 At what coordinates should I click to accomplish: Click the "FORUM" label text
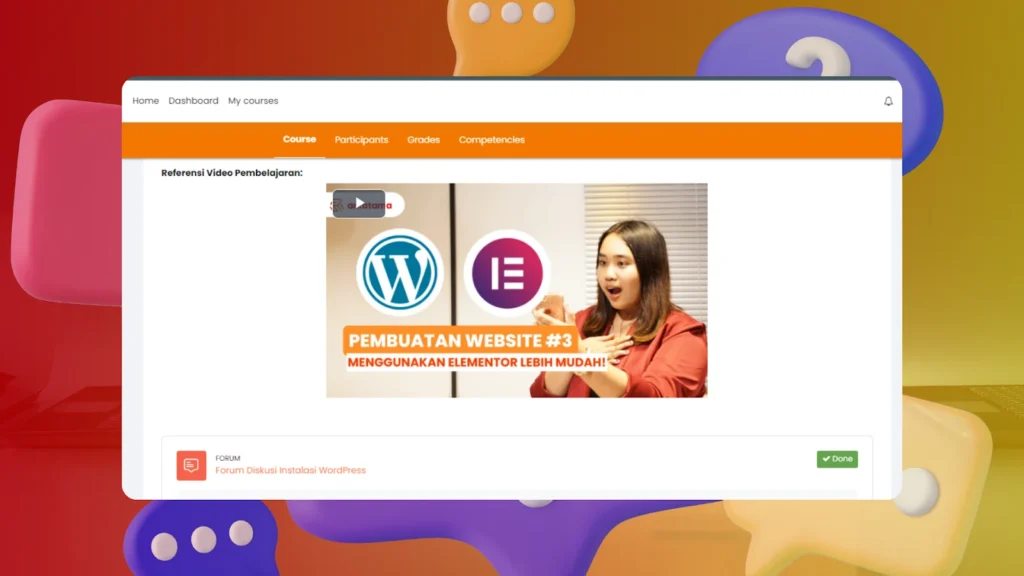[x=228, y=458]
